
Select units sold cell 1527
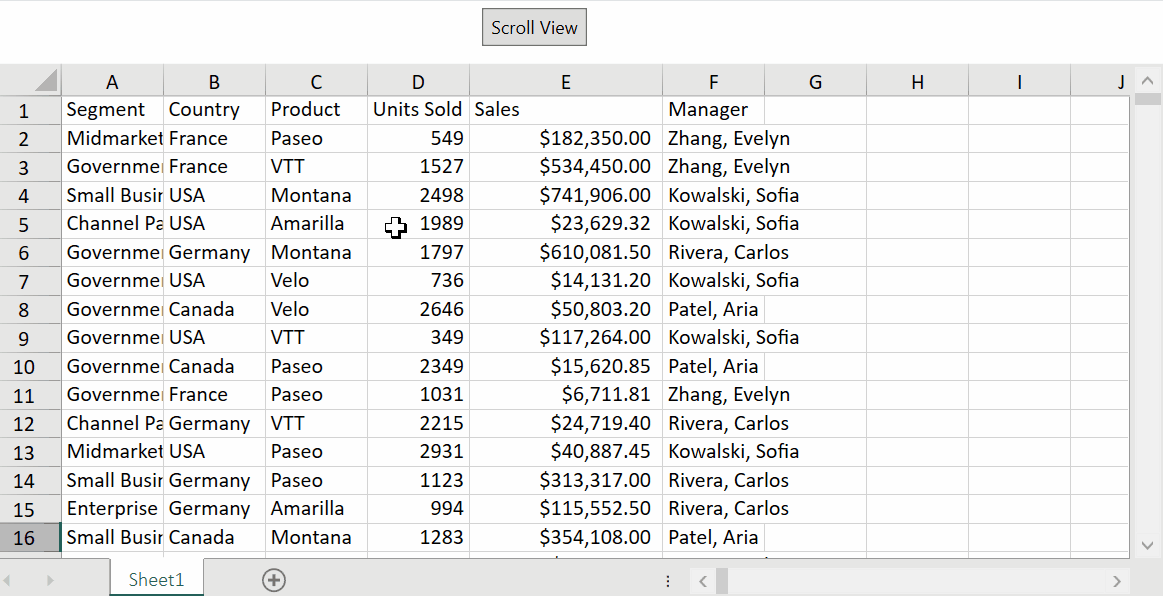[418, 167]
